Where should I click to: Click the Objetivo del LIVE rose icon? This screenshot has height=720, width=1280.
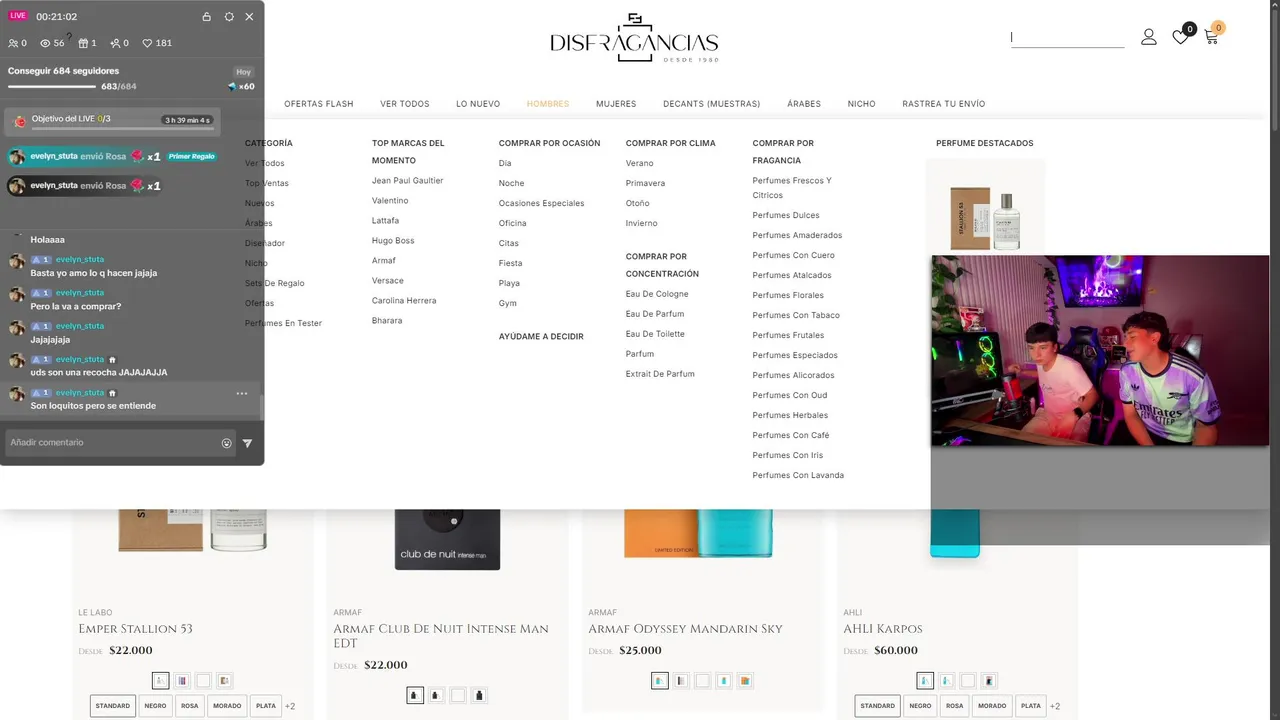pos(20,121)
